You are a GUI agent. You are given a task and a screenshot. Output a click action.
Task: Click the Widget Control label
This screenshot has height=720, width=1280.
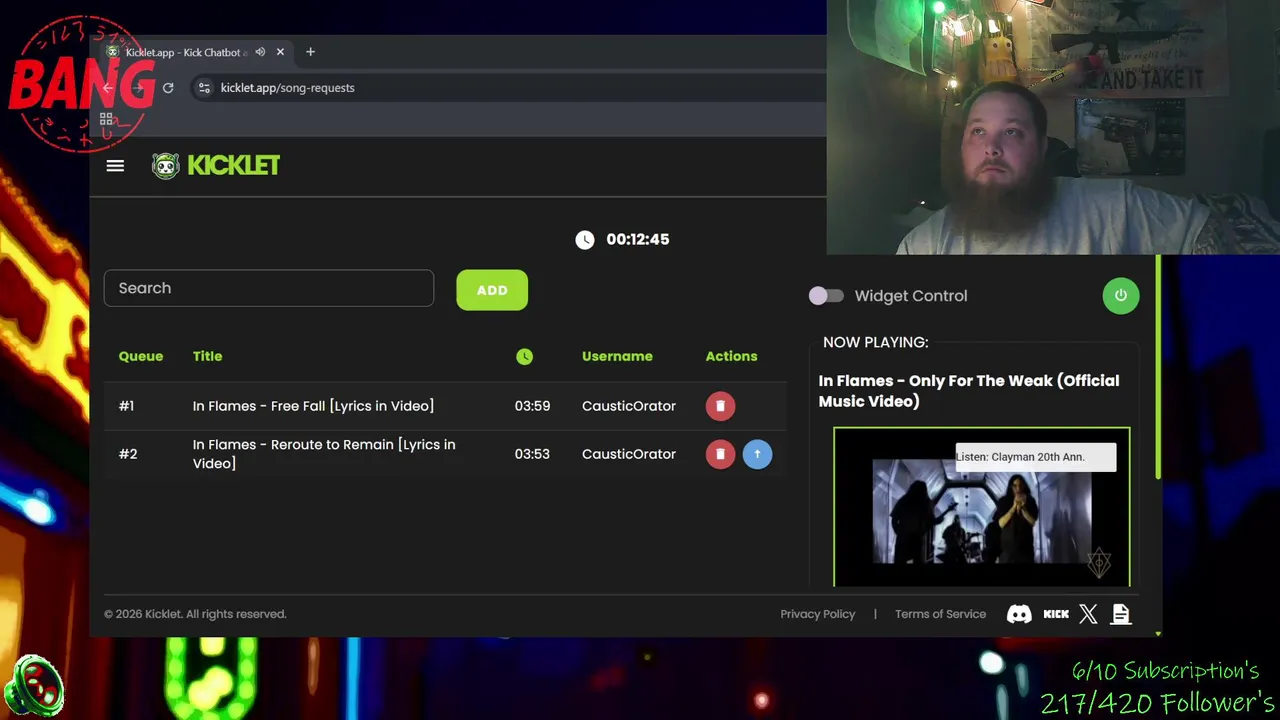click(911, 296)
